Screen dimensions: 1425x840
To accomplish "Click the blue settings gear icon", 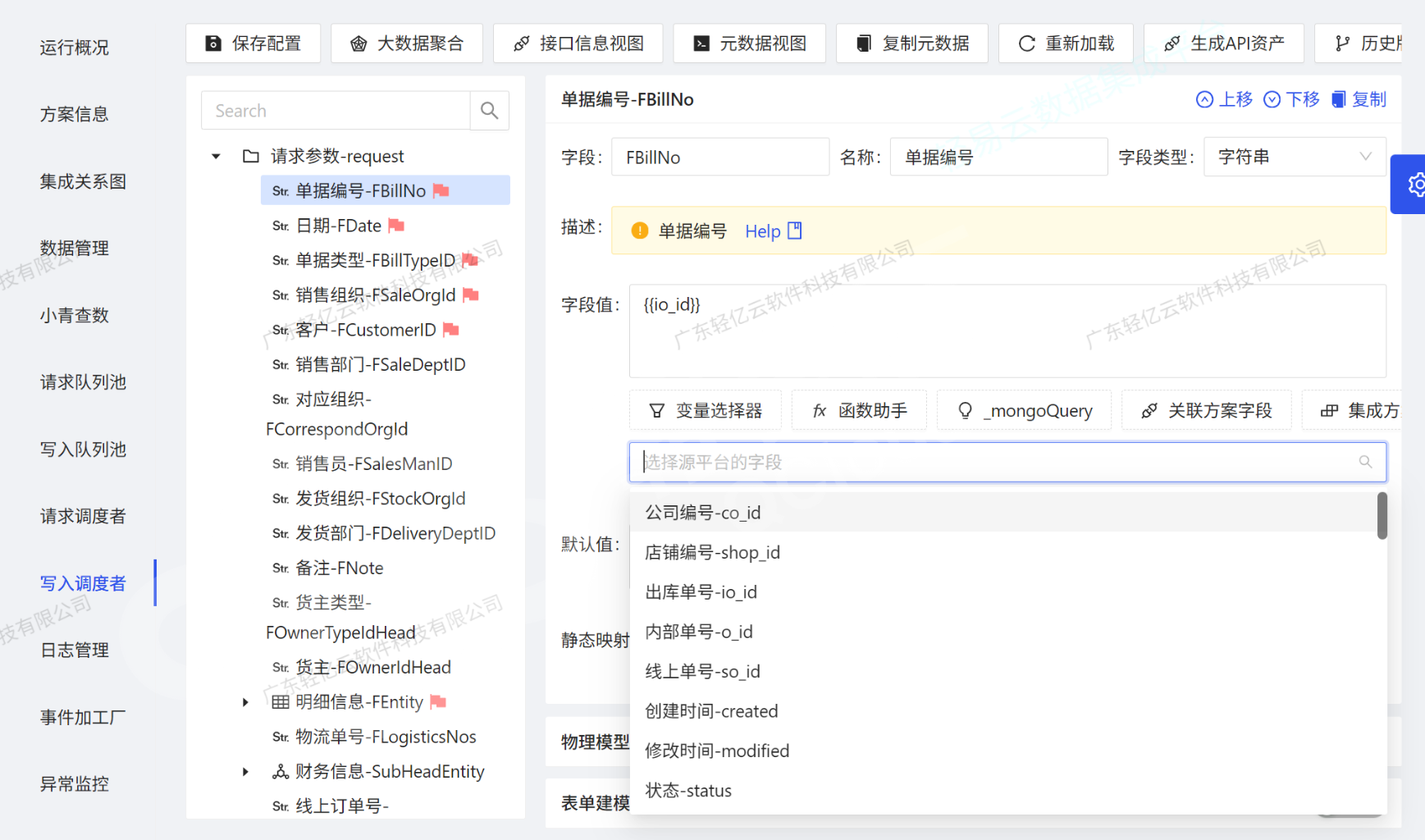I will (1414, 185).
